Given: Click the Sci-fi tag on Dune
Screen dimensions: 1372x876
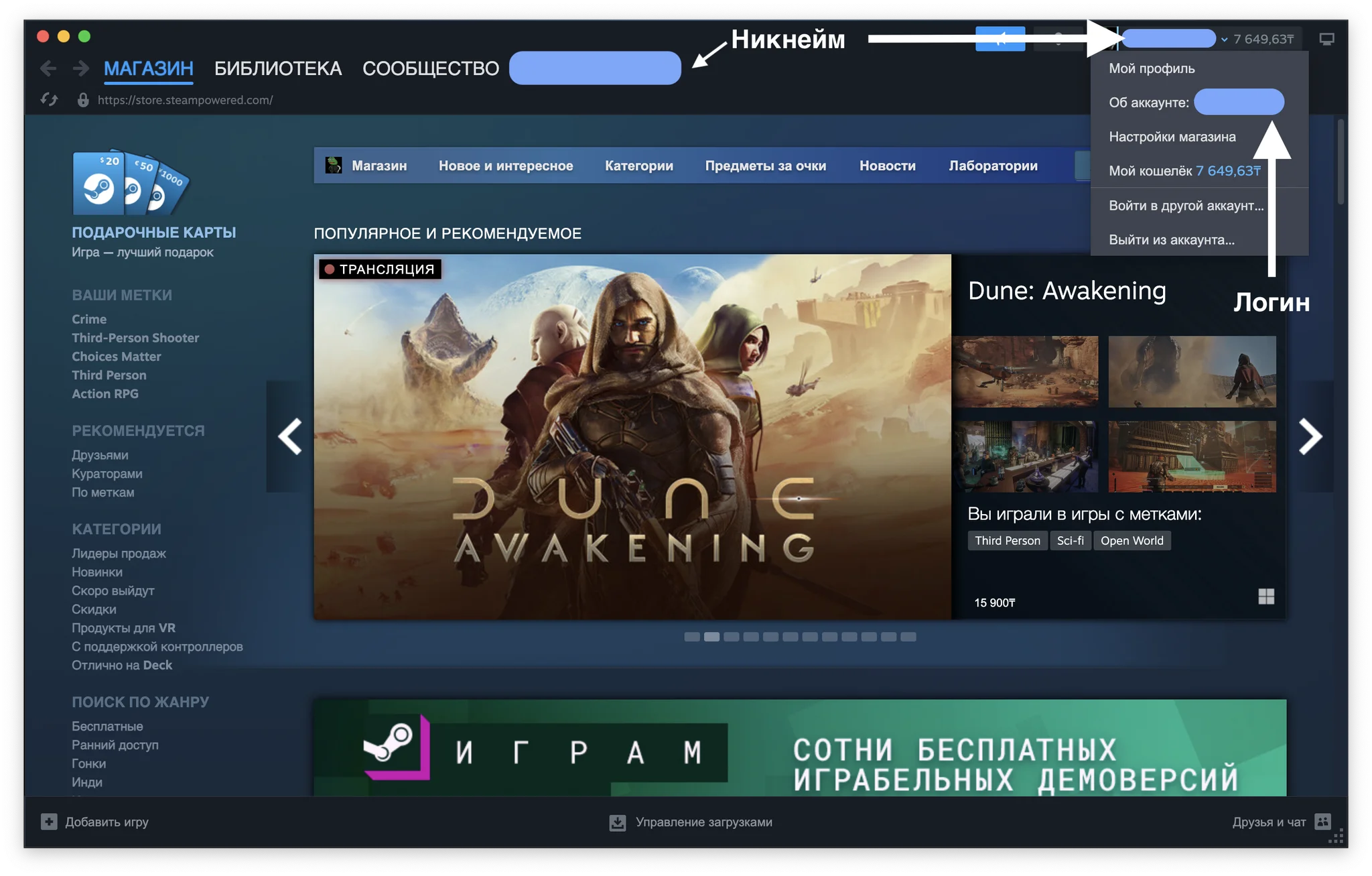Looking at the screenshot, I should pos(1070,541).
